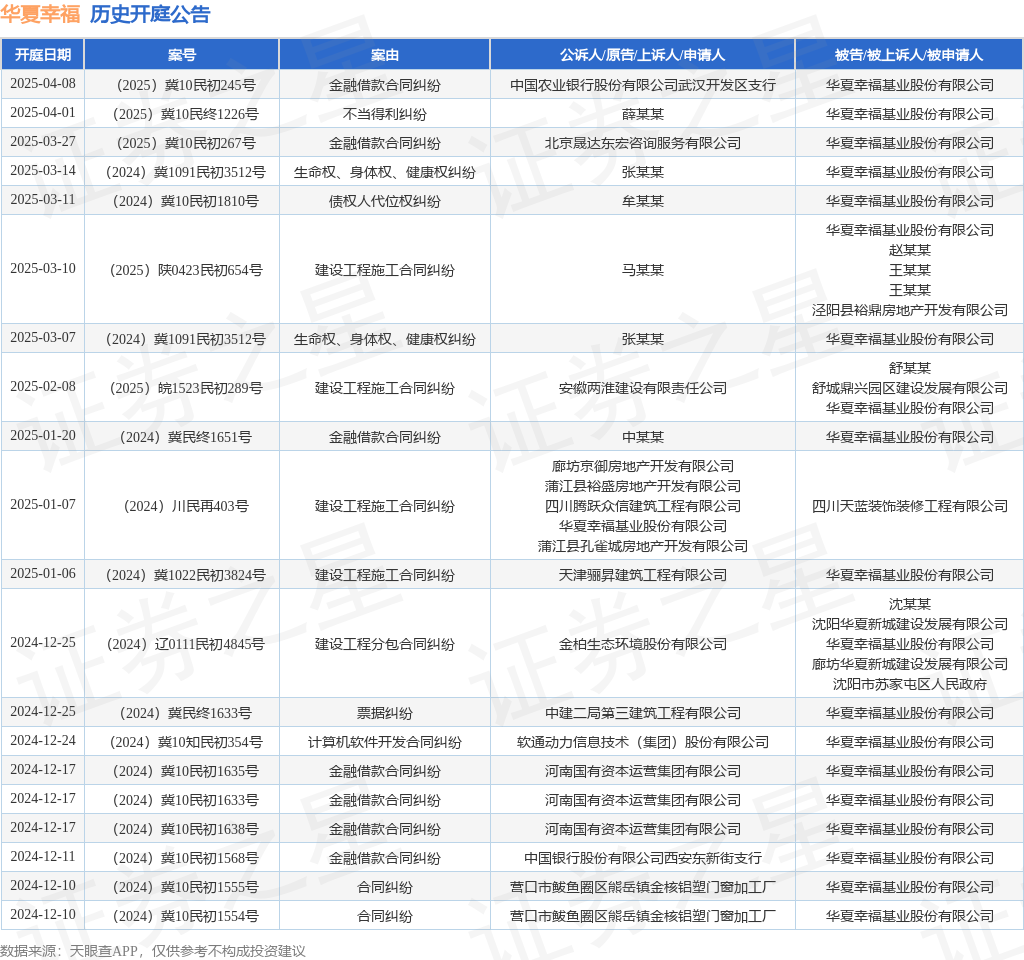The width and height of the screenshot is (1024, 960).
Task: Click the date cell 2025-04-01
Action: tap(43, 113)
